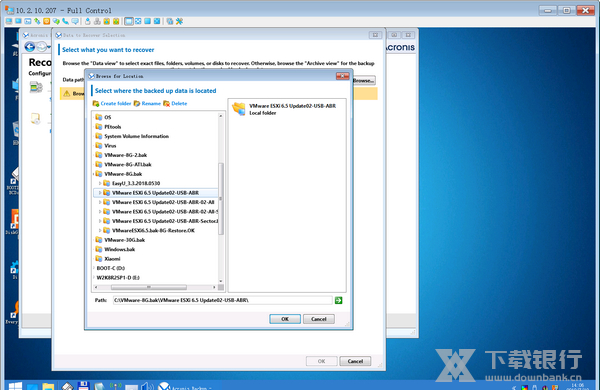This screenshot has width=600, height=390.
Task: Expand VMware ESXi 6.5 Update02-USB-ABR node
Action: (100, 193)
